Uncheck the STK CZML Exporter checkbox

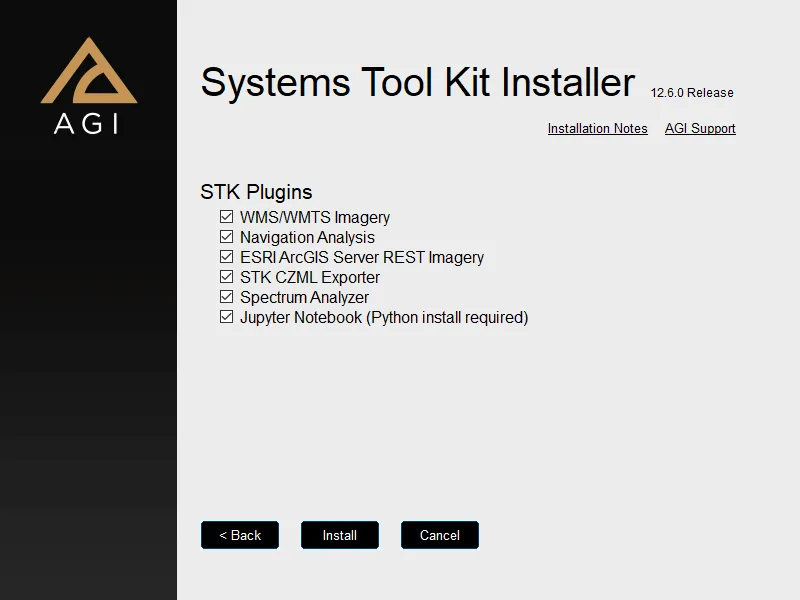227,277
